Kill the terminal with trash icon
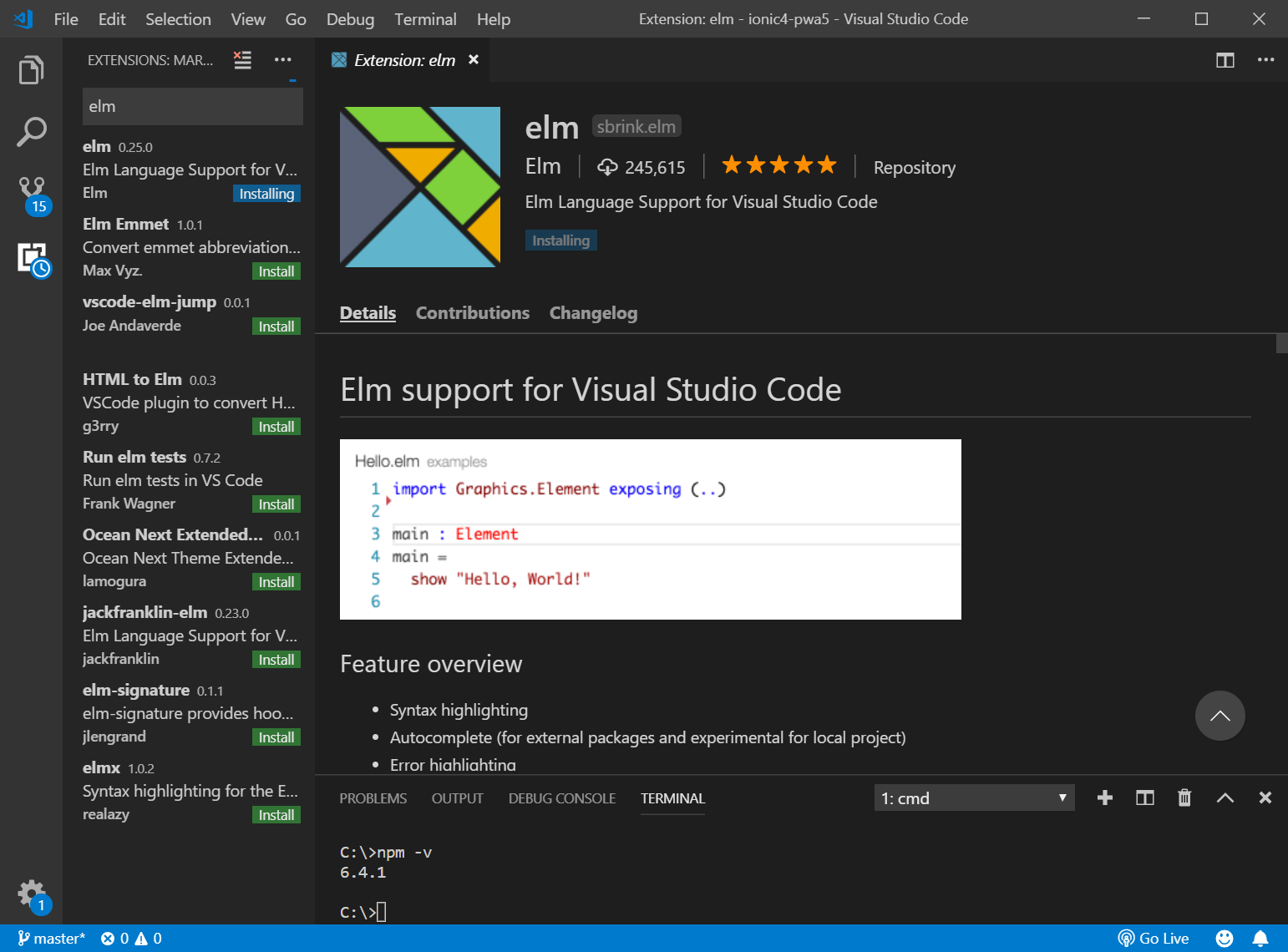 click(x=1184, y=798)
